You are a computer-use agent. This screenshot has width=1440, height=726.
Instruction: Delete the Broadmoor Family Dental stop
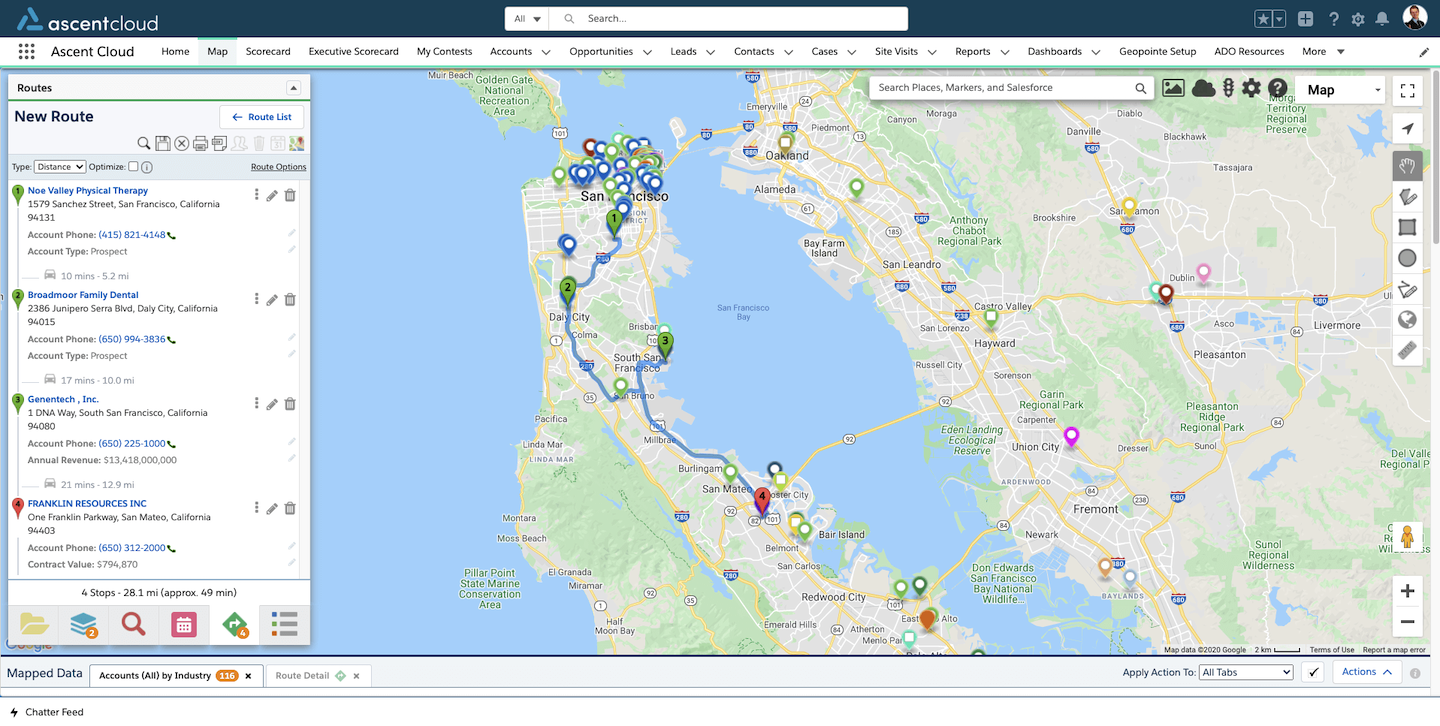[x=290, y=300]
